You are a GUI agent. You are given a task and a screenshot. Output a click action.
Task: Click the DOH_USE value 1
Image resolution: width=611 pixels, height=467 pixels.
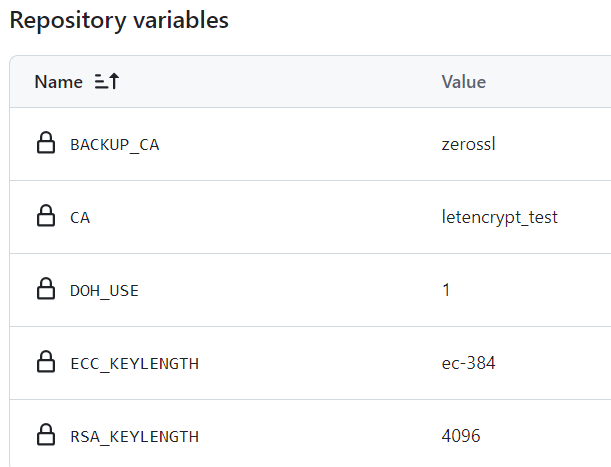(446, 290)
